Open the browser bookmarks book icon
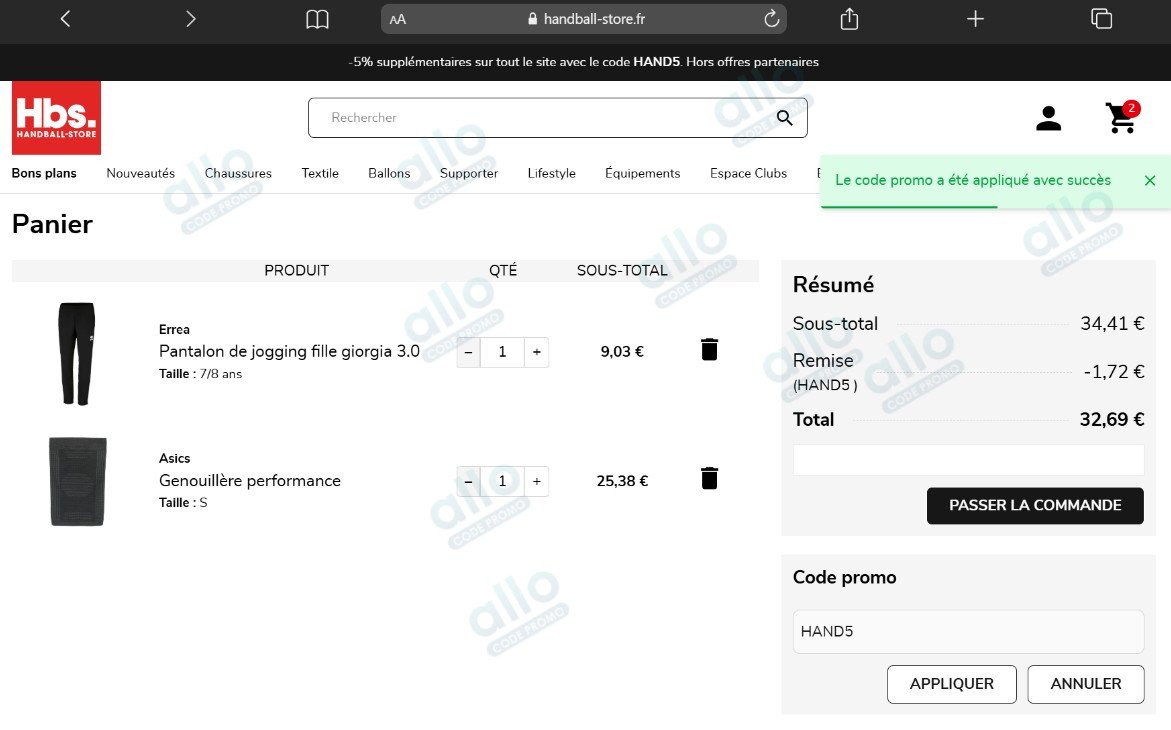This screenshot has height=730, width=1171. (x=317, y=19)
